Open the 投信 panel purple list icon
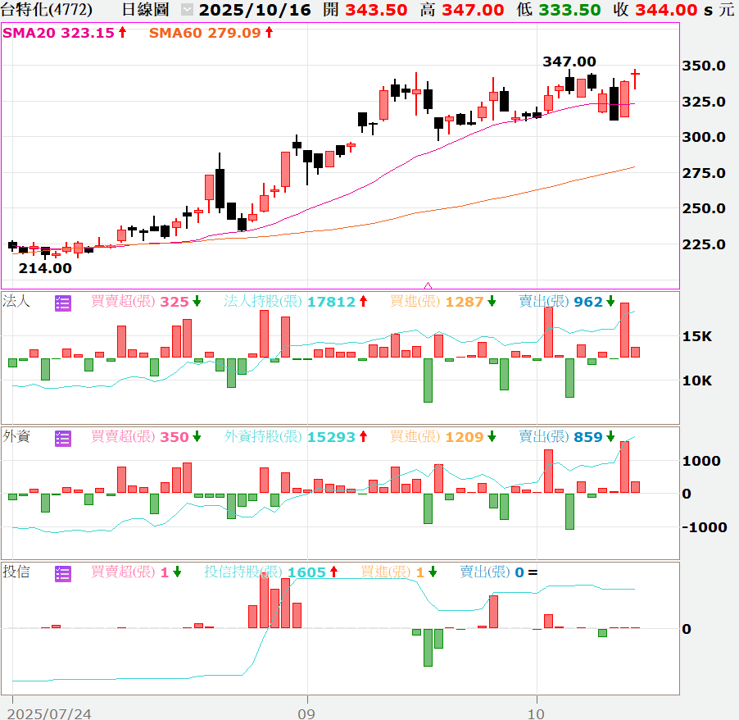 63,573
